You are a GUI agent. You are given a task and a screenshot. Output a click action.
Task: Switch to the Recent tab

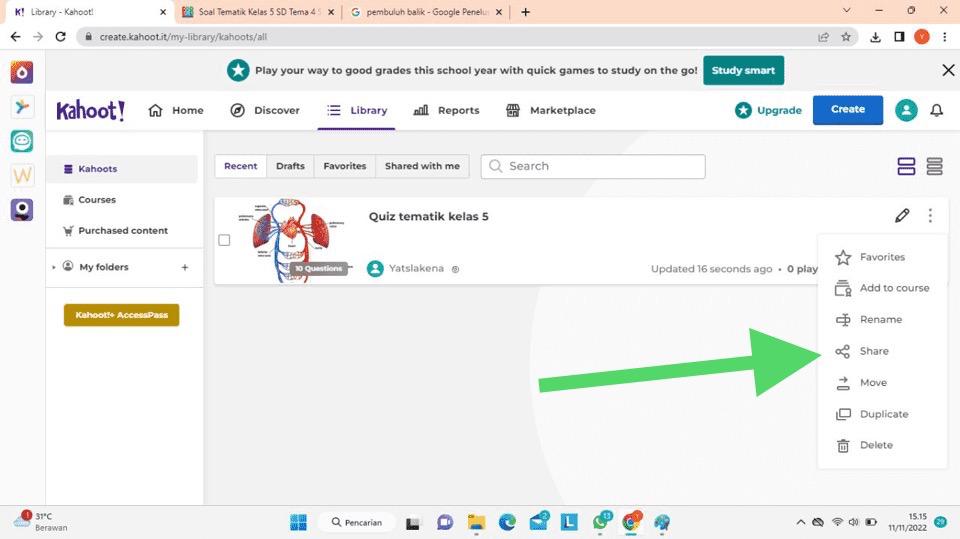241,166
